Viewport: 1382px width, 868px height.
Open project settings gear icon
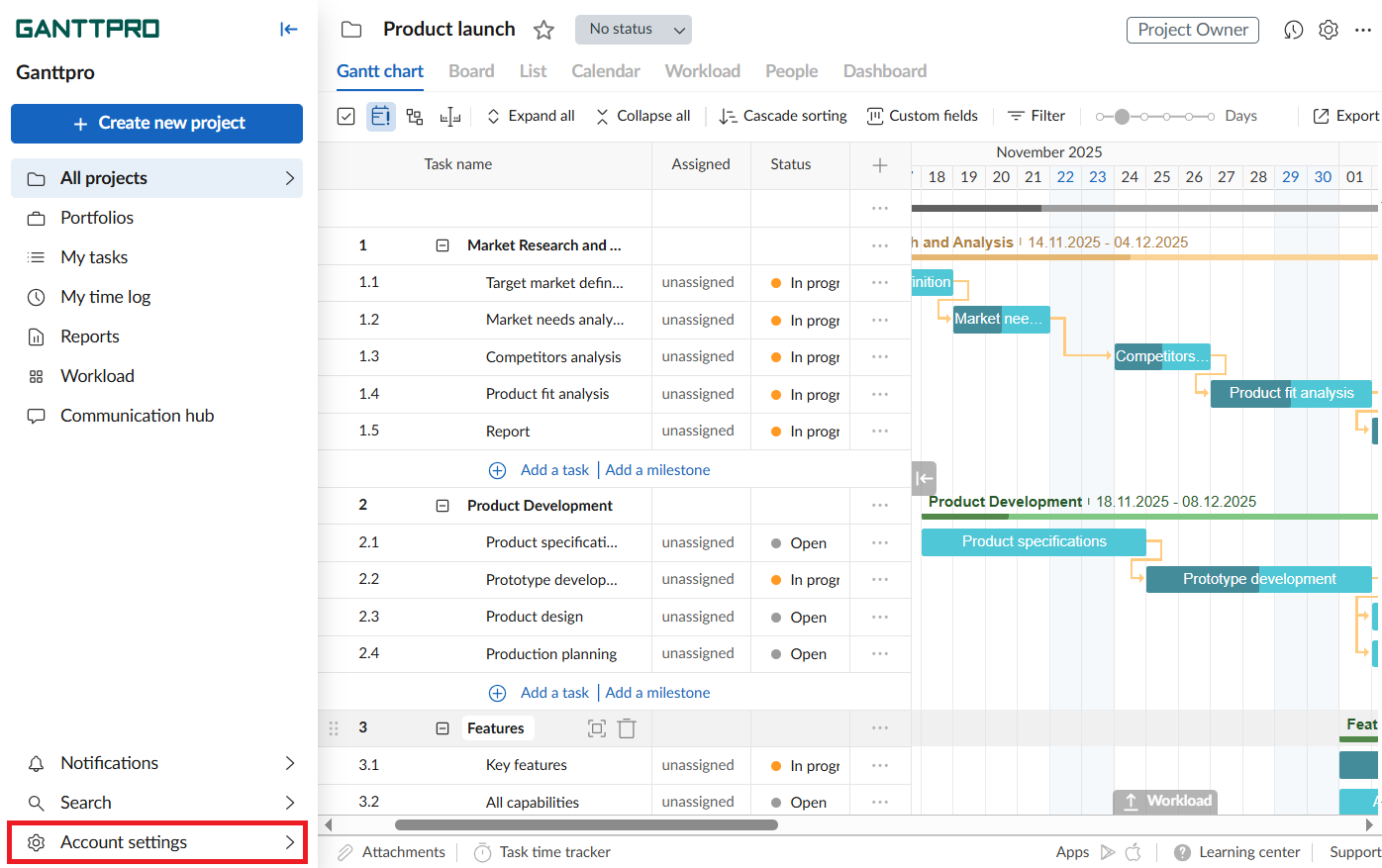1329,30
